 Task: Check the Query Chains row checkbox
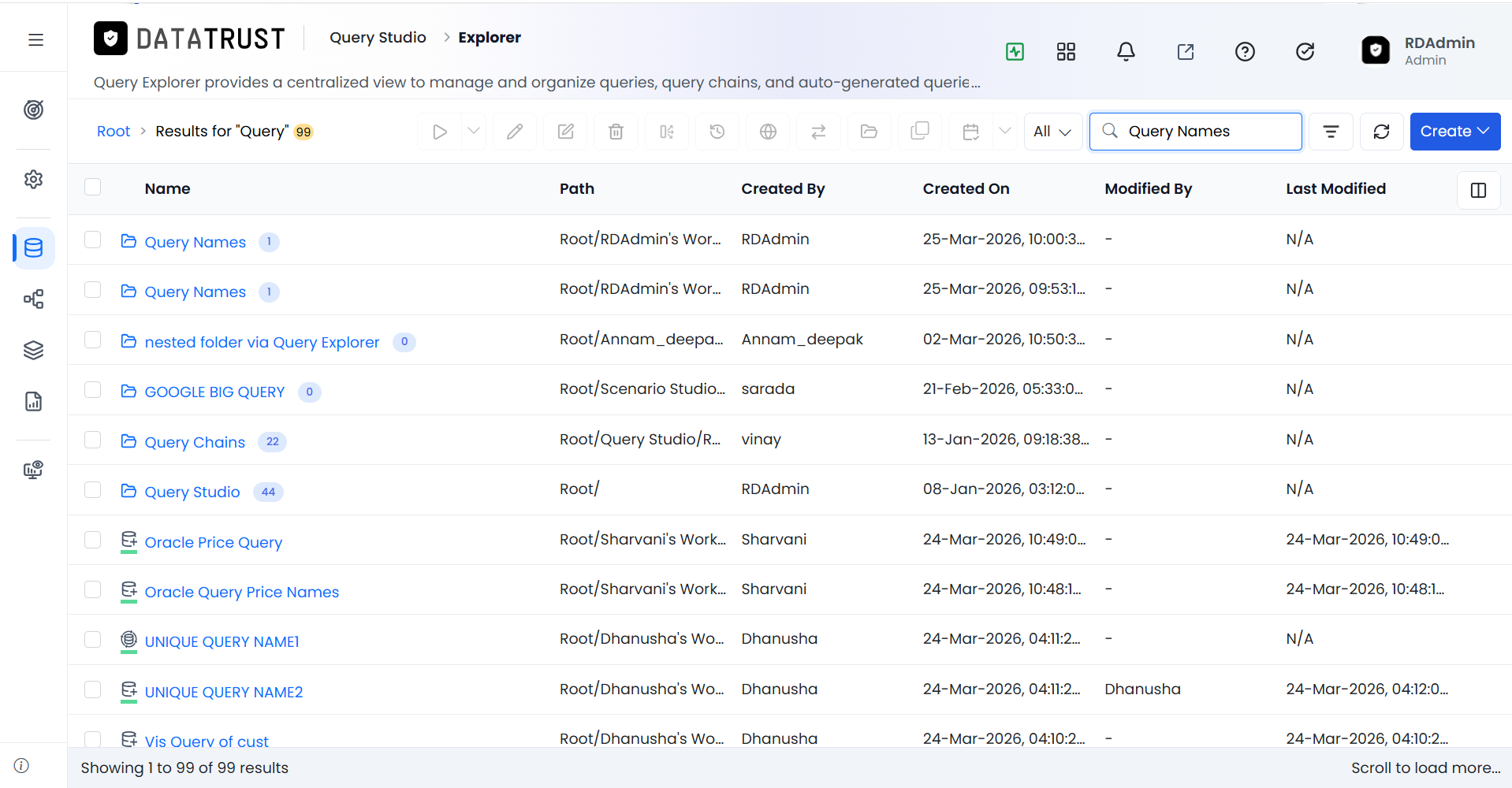point(93,440)
